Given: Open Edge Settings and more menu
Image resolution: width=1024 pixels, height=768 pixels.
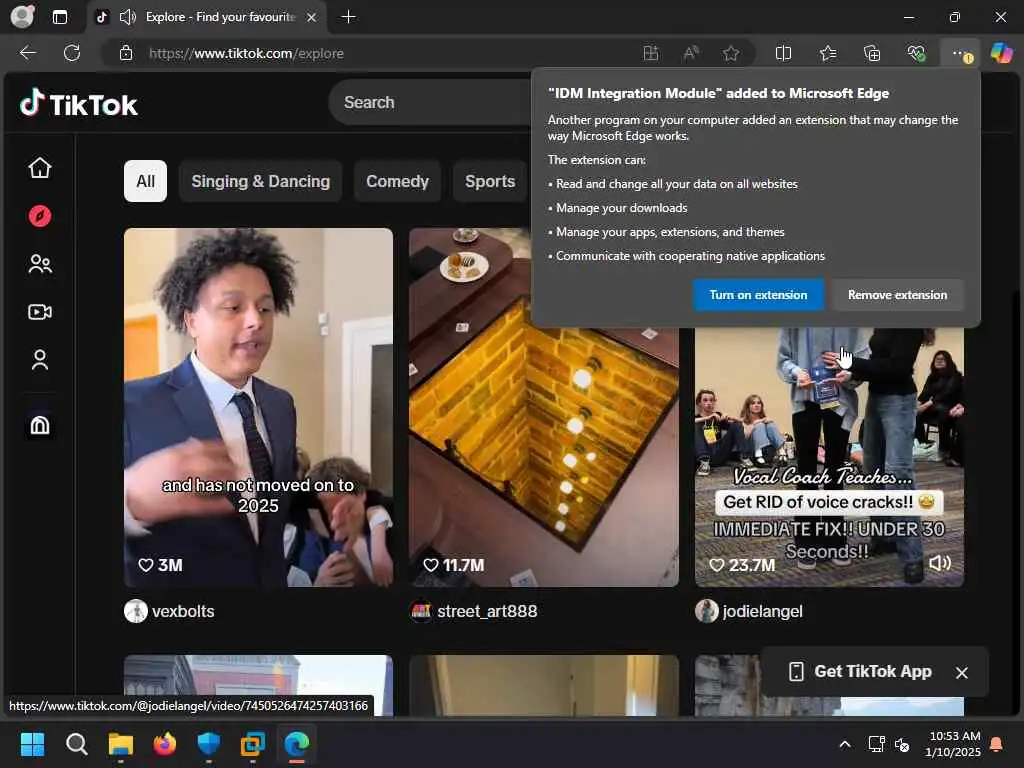Looking at the screenshot, I should [961, 54].
